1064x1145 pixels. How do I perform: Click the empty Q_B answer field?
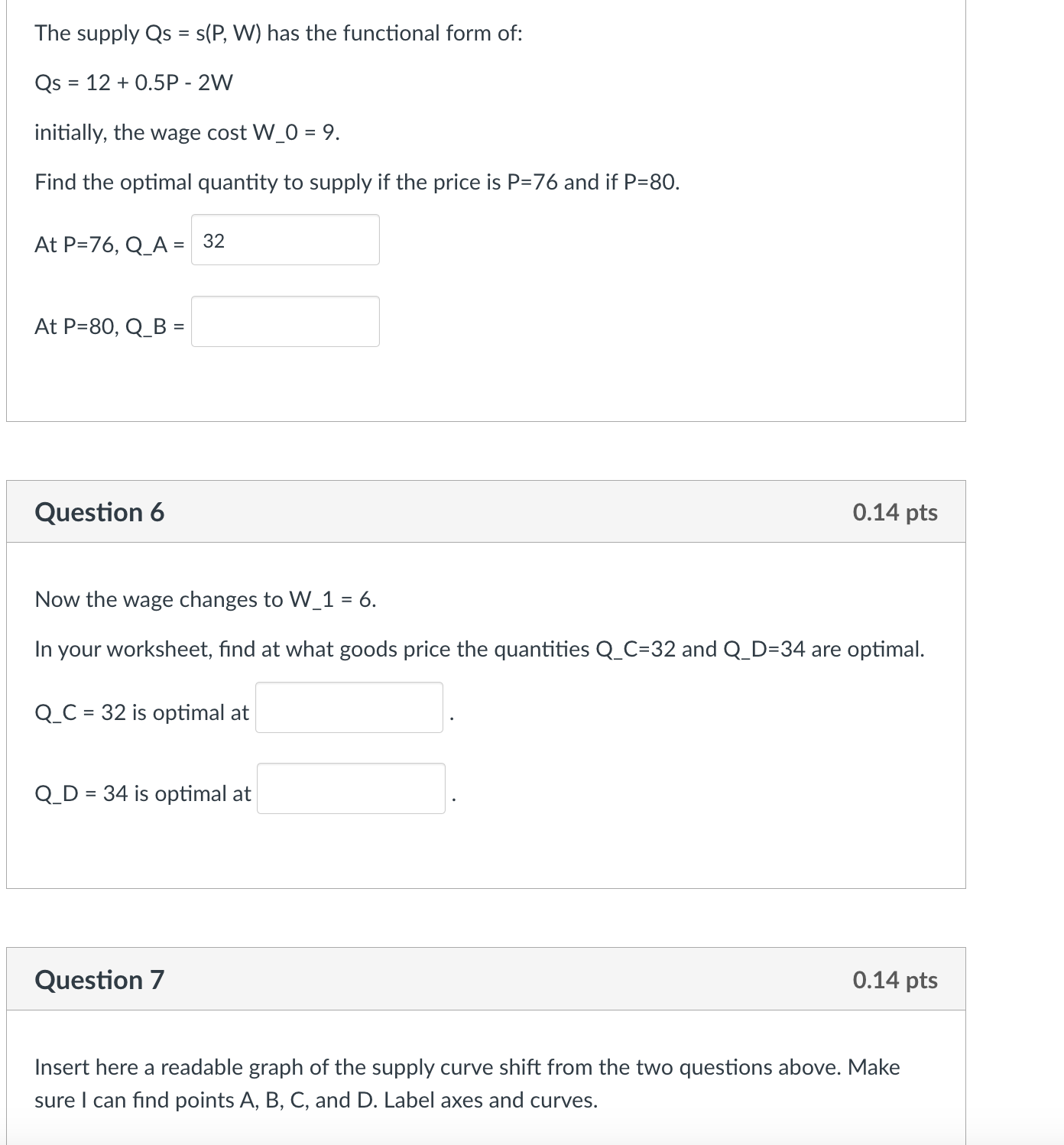tap(285, 322)
